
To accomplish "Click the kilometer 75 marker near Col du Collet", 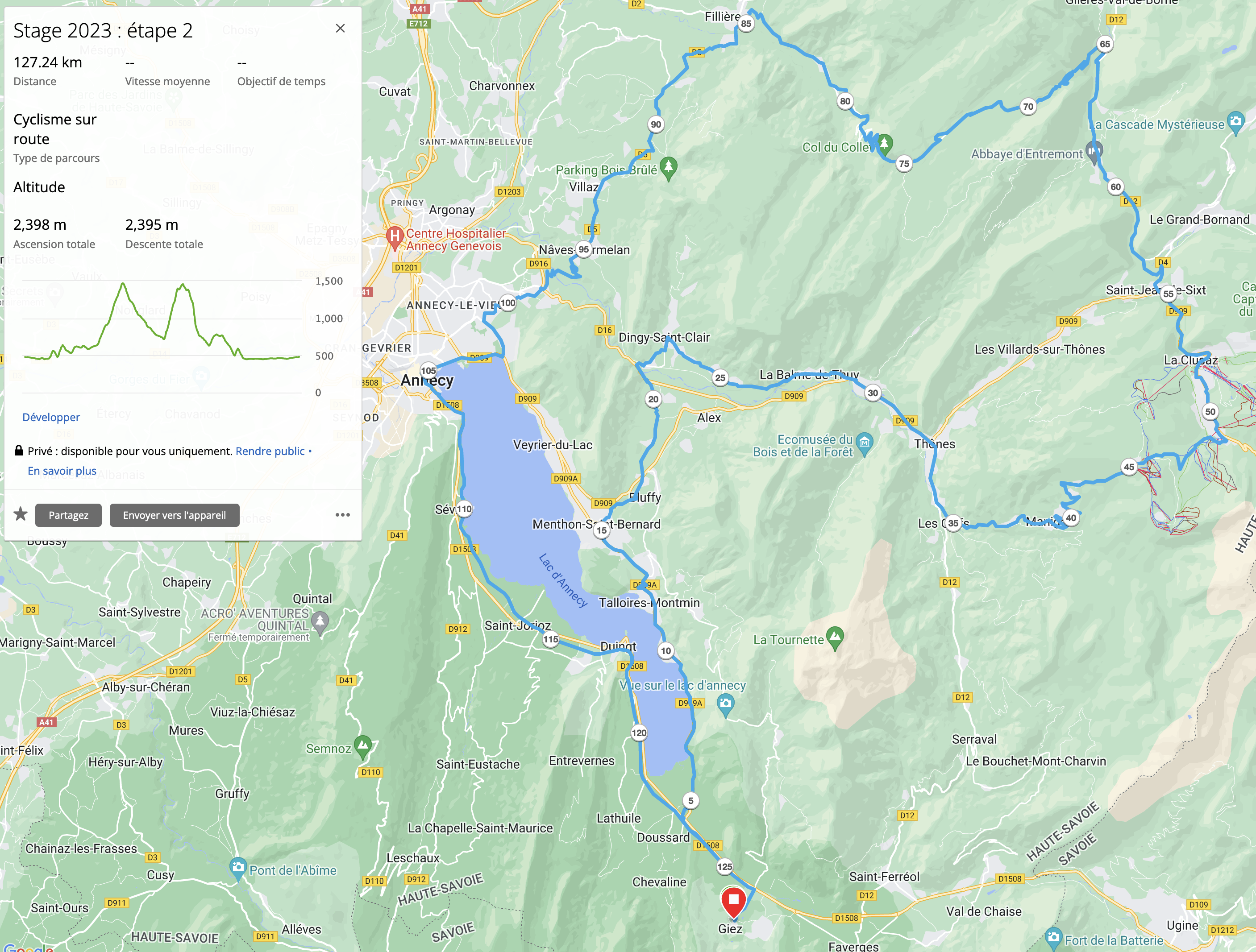I will pyautogui.click(x=904, y=163).
